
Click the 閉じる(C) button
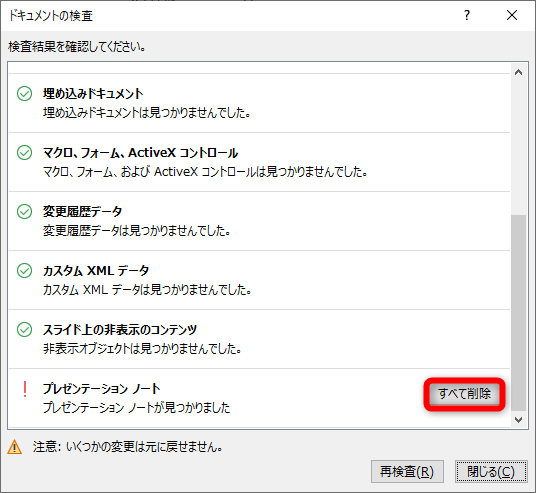(491, 472)
